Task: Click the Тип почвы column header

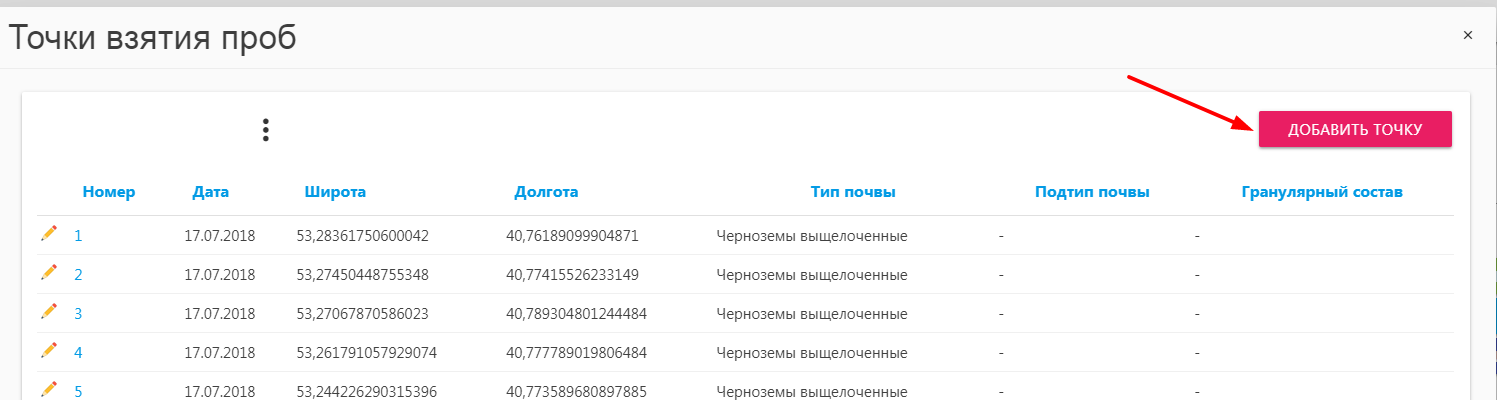Action: click(852, 192)
